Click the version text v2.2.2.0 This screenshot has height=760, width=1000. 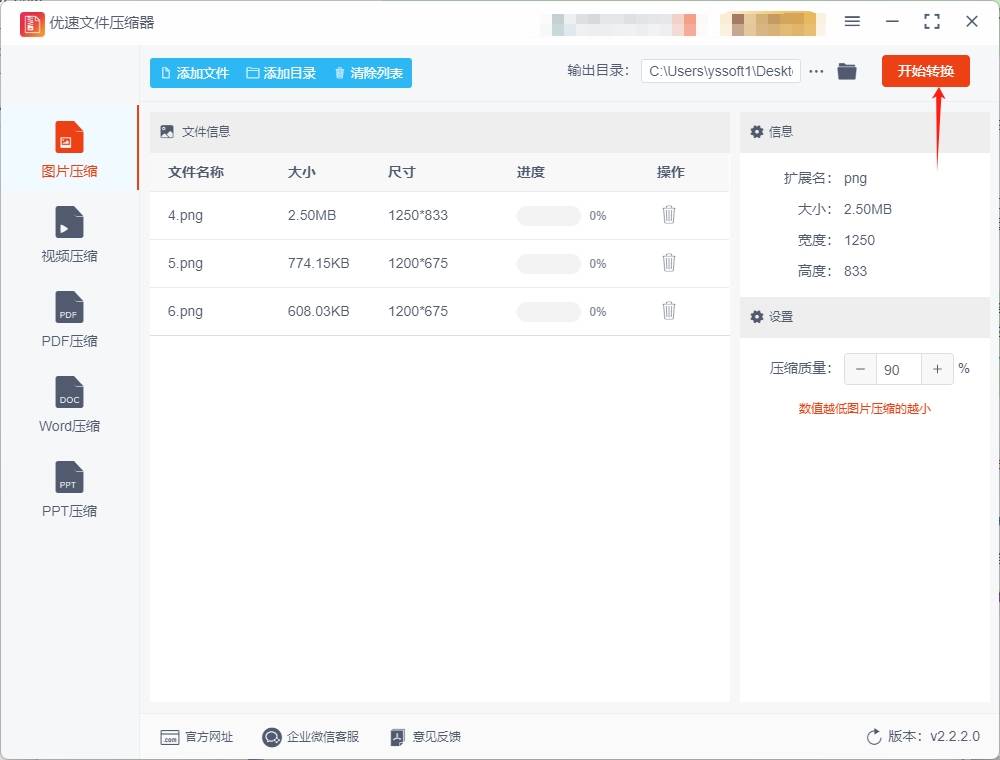point(955,736)
